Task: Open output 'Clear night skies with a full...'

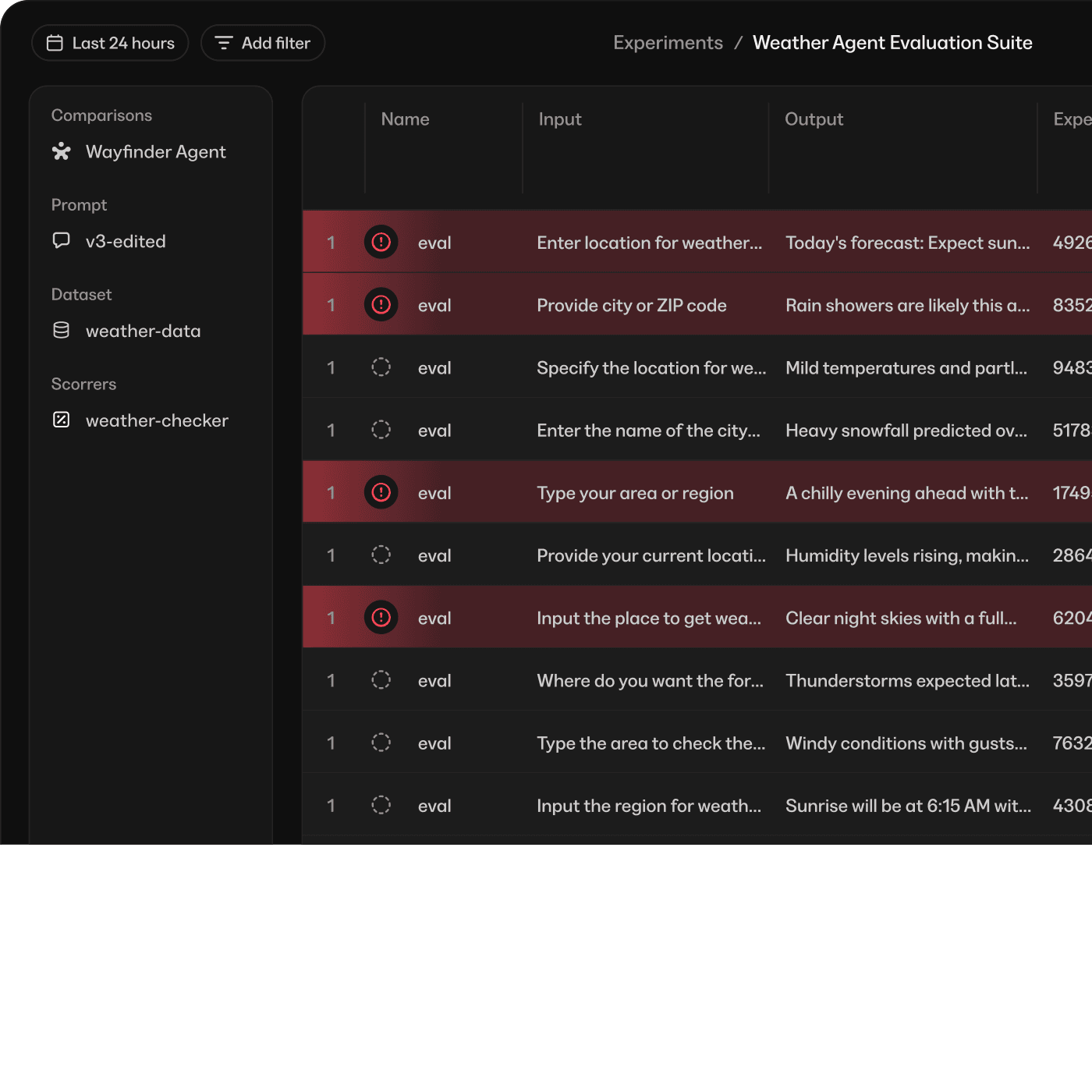Action: 901,619
